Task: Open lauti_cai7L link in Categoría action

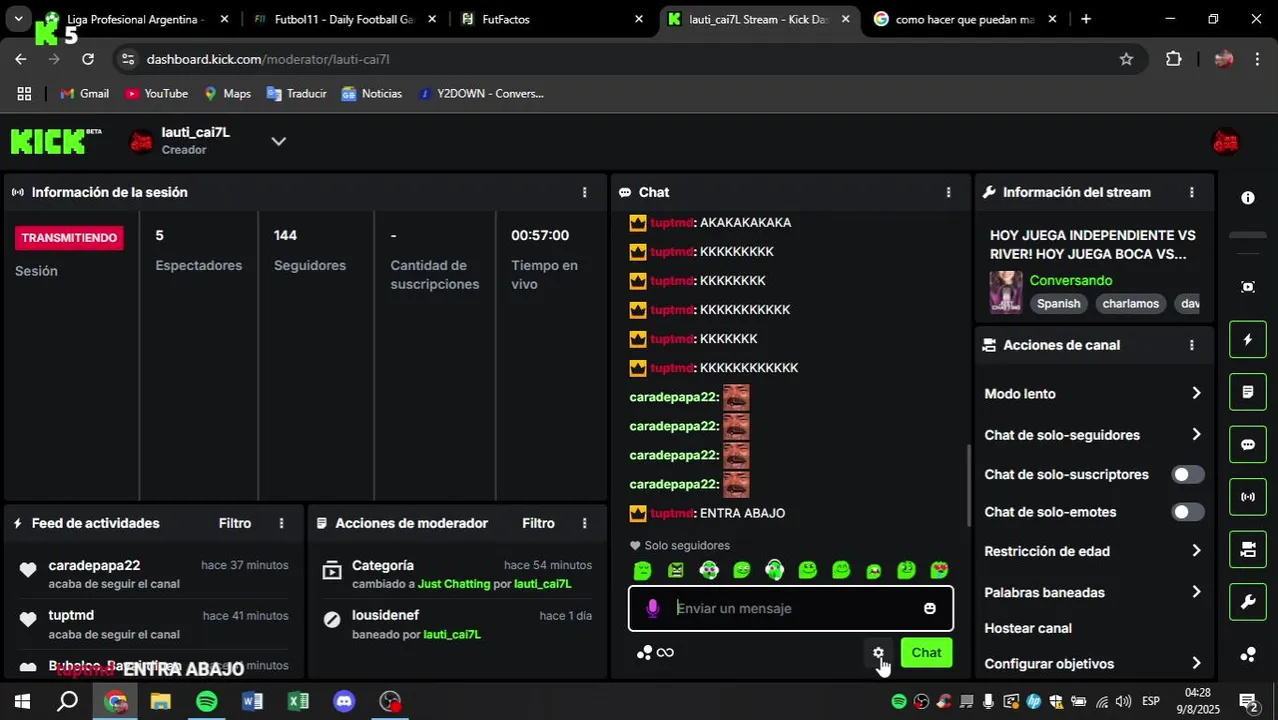Action: pos(542,584)
